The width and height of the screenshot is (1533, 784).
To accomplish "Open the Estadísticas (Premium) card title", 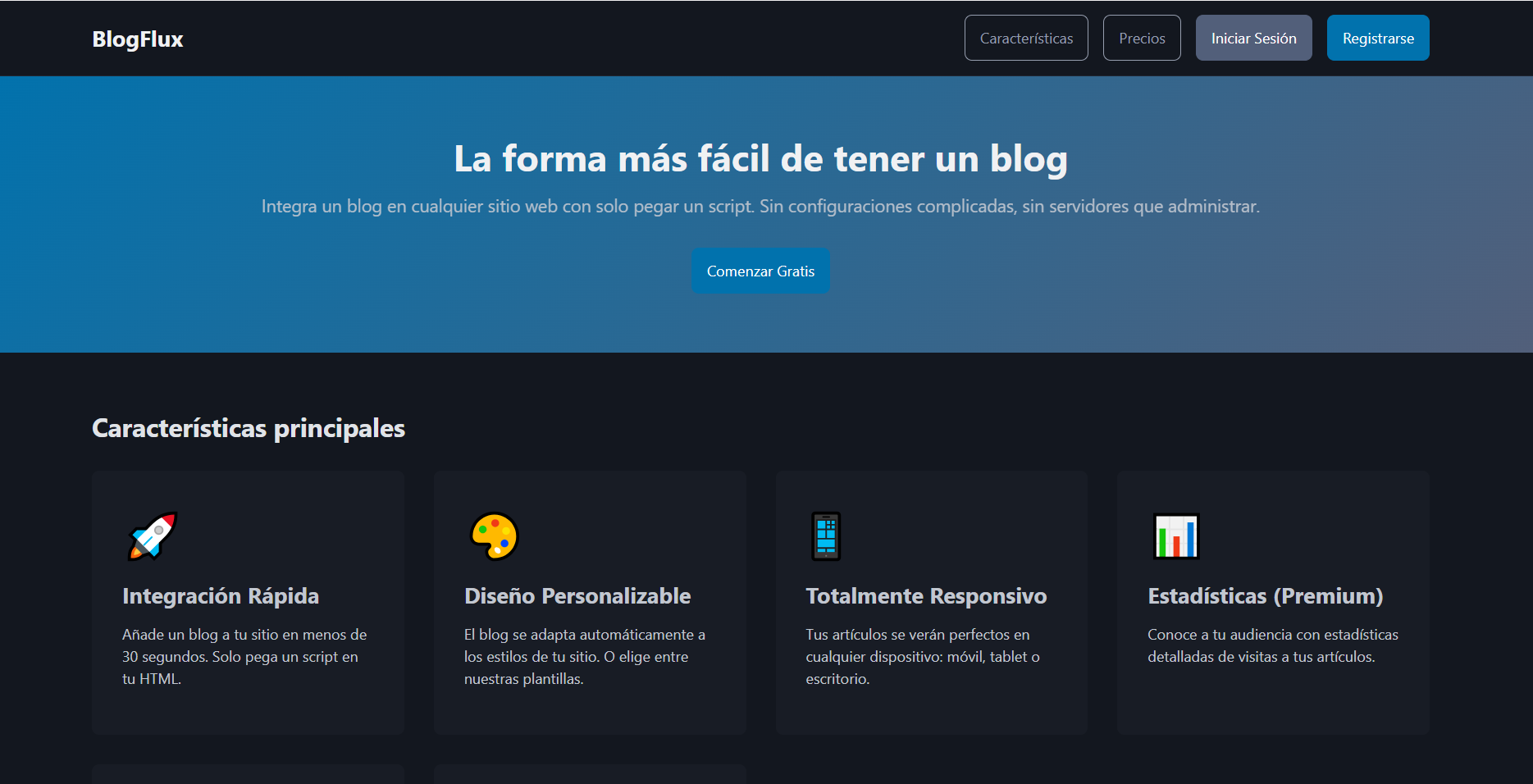I will 1266,596.
